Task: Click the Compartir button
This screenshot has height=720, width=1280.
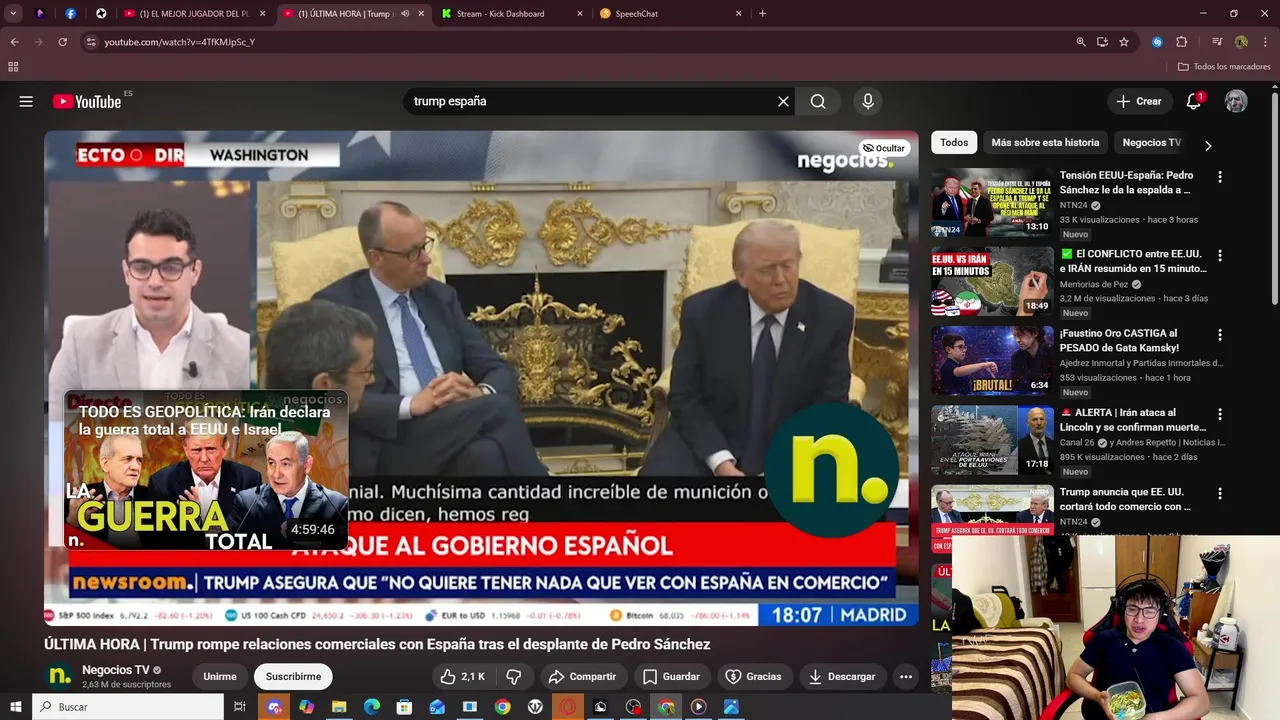Action: 582,676
